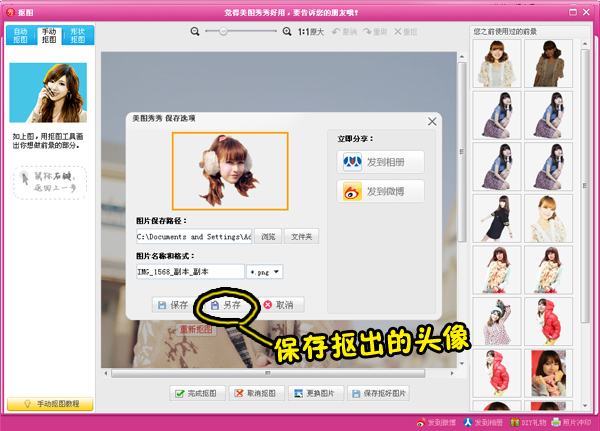Click the zoom out magnifier icon
This screenshot has height=431, width=600.
[195, 32]
